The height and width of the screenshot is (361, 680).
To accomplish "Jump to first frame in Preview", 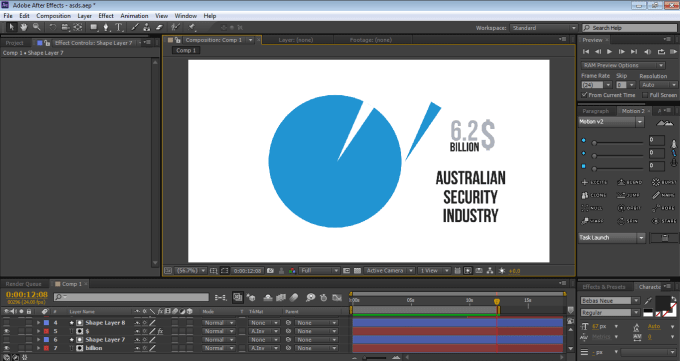I will tap(586, 52).
